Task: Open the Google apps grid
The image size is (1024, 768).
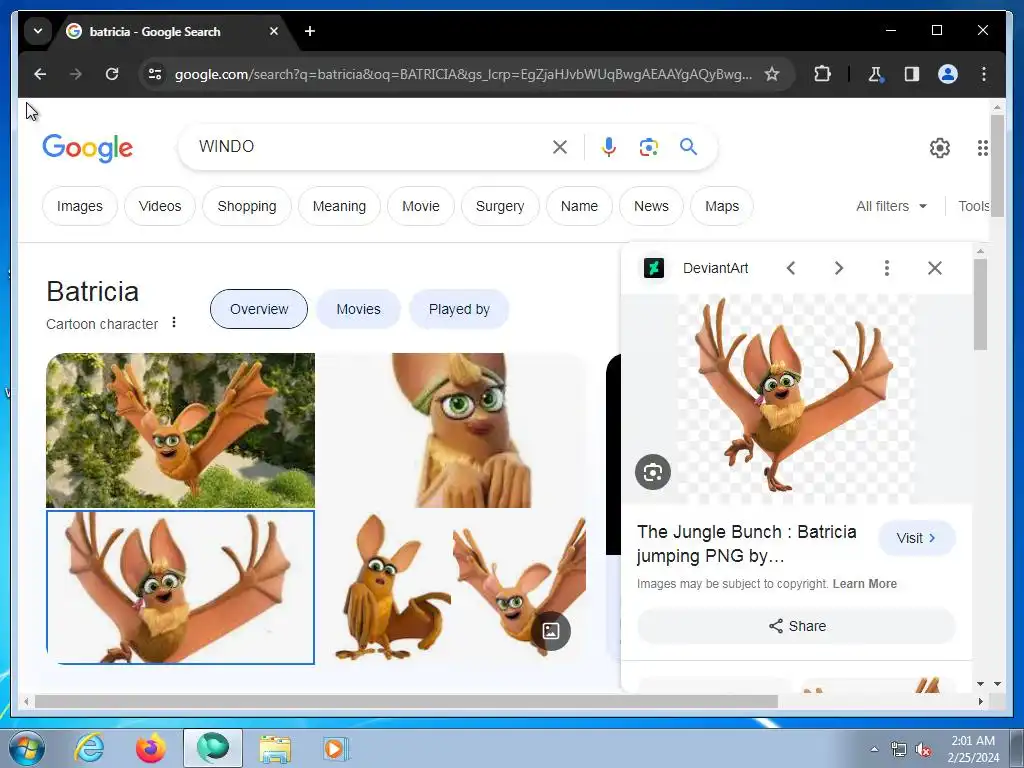Action: (982, 148)
